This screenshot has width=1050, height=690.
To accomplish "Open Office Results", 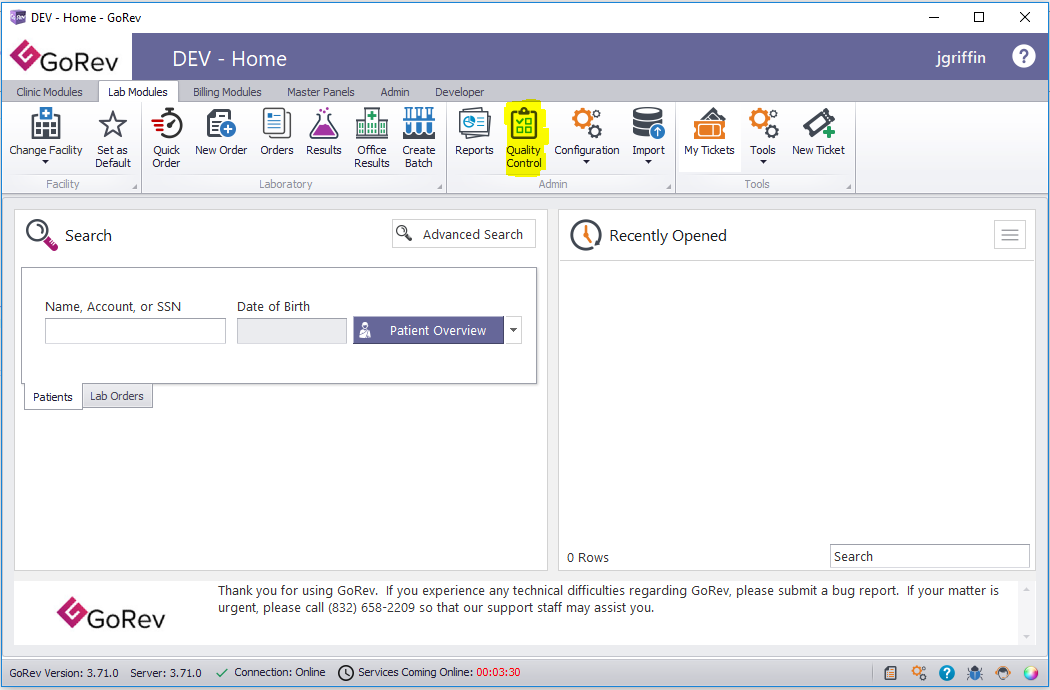I will [372, 139].
